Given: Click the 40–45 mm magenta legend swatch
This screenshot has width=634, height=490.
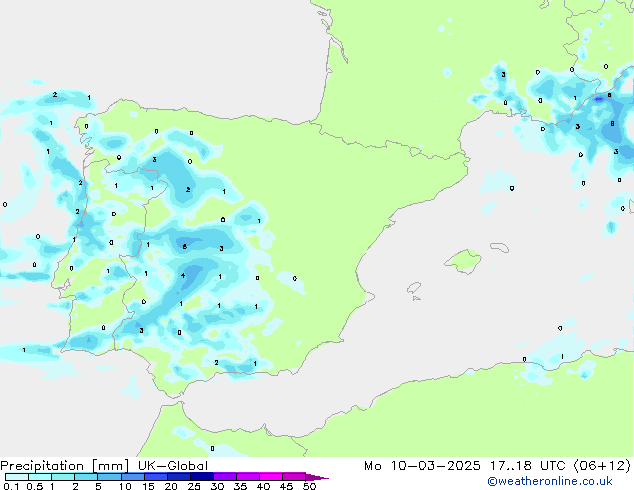Looking at the screenshot, I should (271, 477).
